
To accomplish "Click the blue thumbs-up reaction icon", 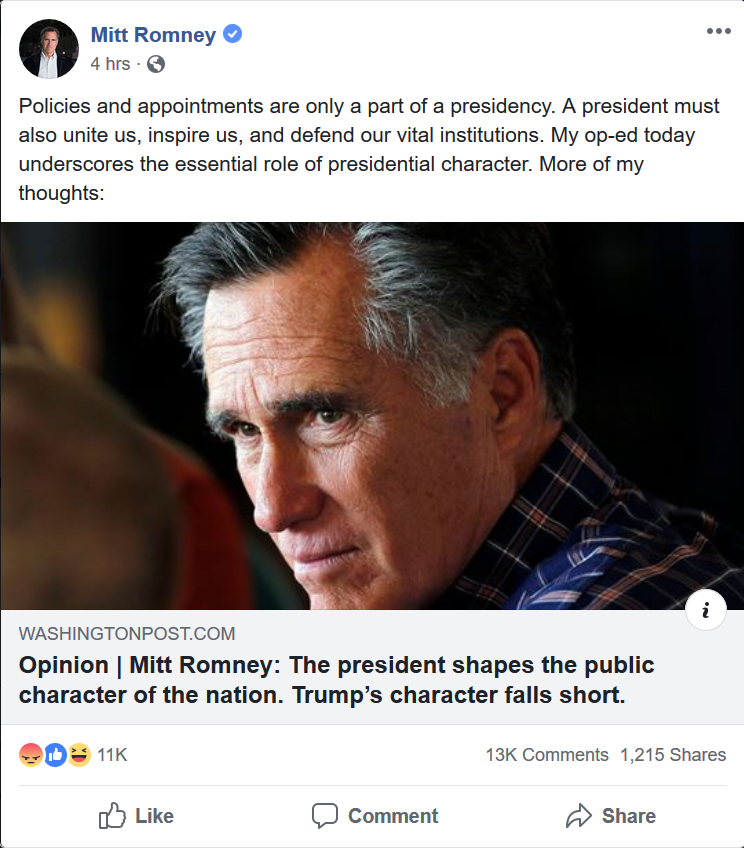I will click(x=55, y=755).
